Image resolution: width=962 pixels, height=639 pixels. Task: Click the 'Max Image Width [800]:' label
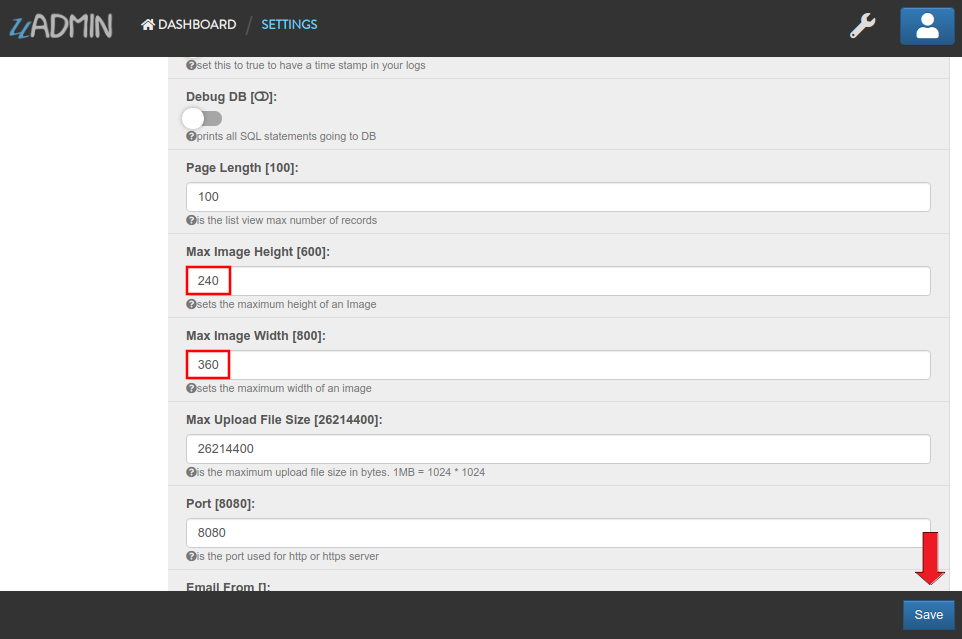coord(256,336)
